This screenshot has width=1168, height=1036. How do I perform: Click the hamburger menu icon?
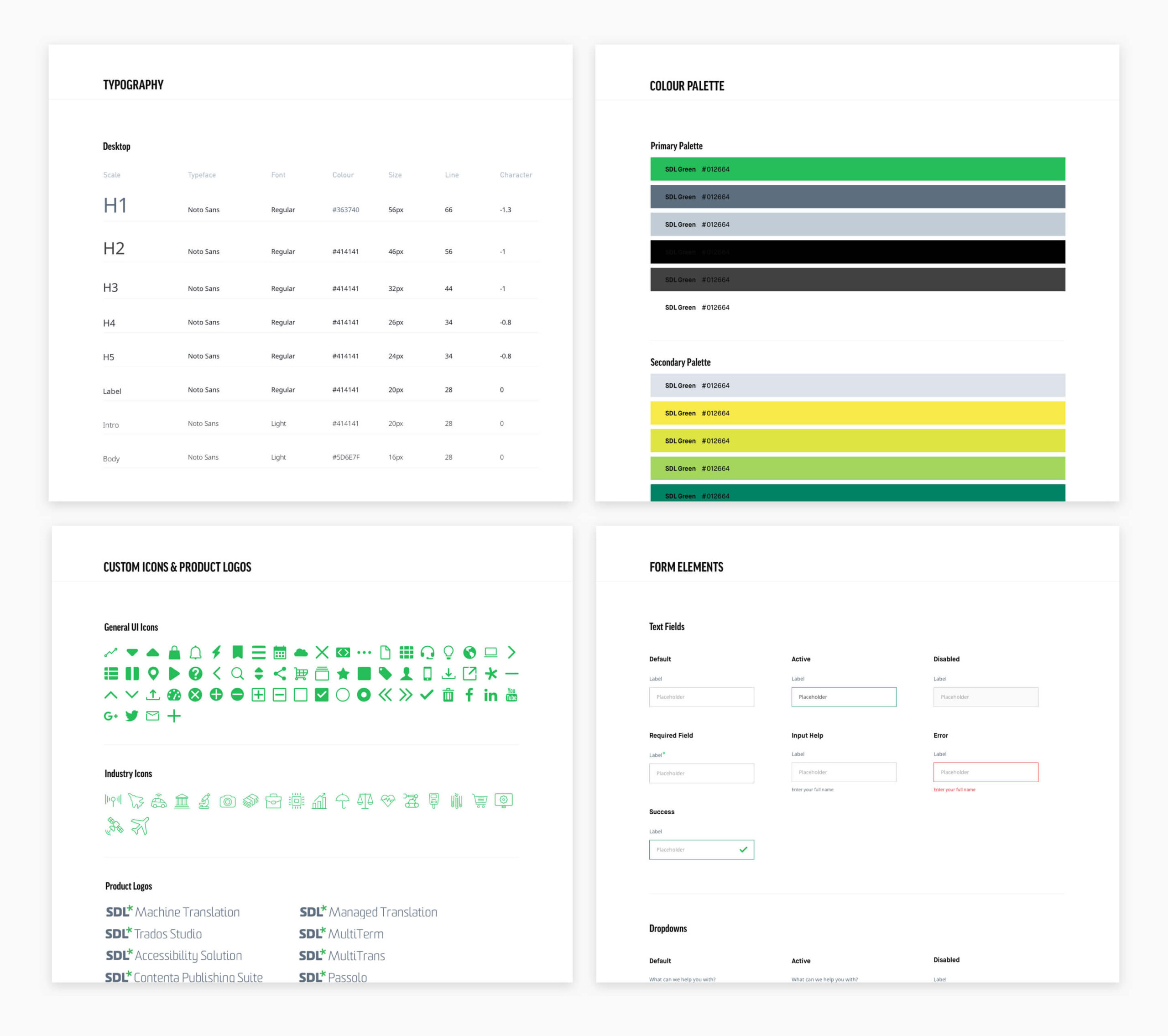[x=259, y=652]
